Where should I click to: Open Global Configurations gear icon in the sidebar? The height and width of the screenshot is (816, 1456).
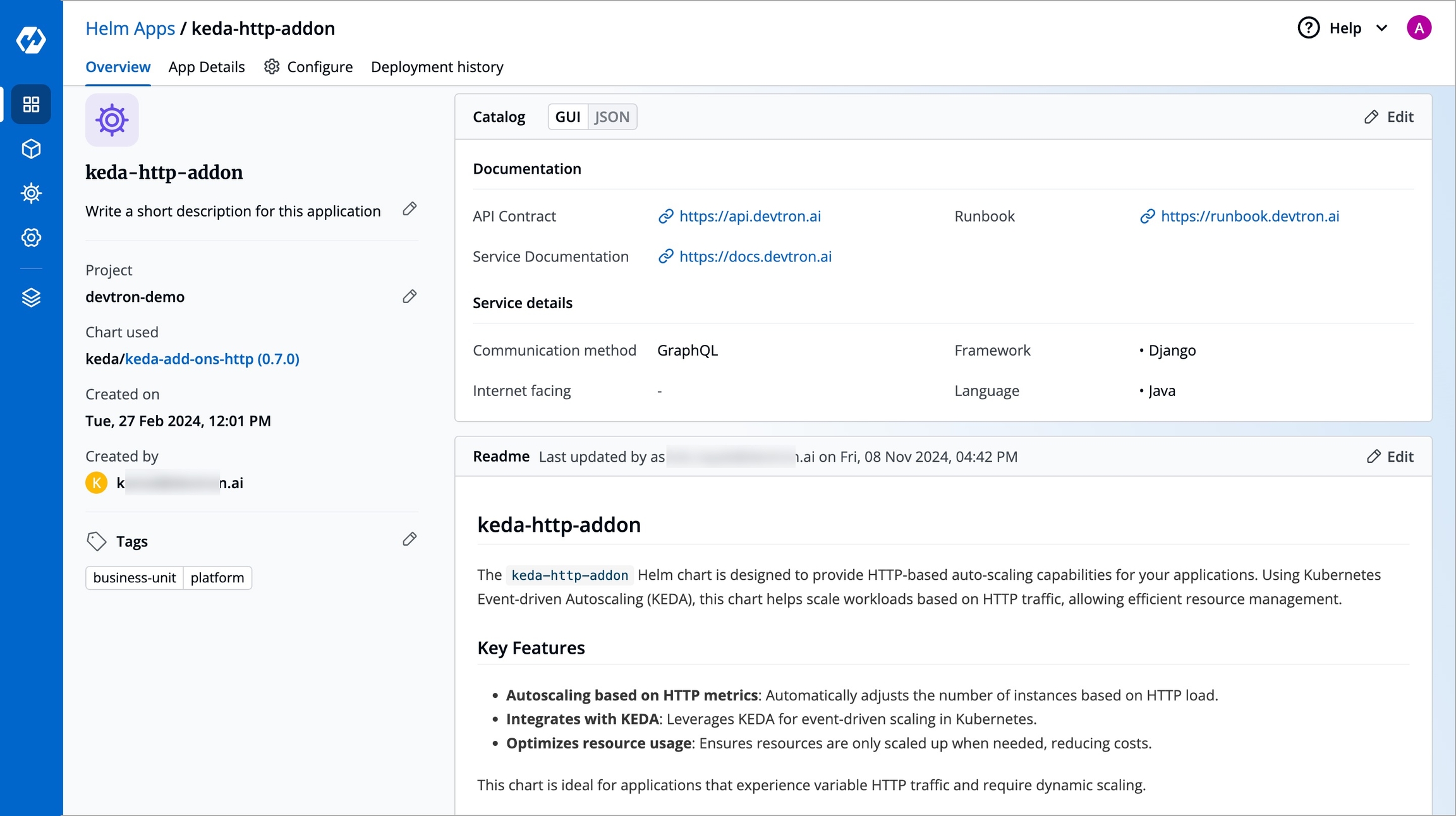pos(31,237)
